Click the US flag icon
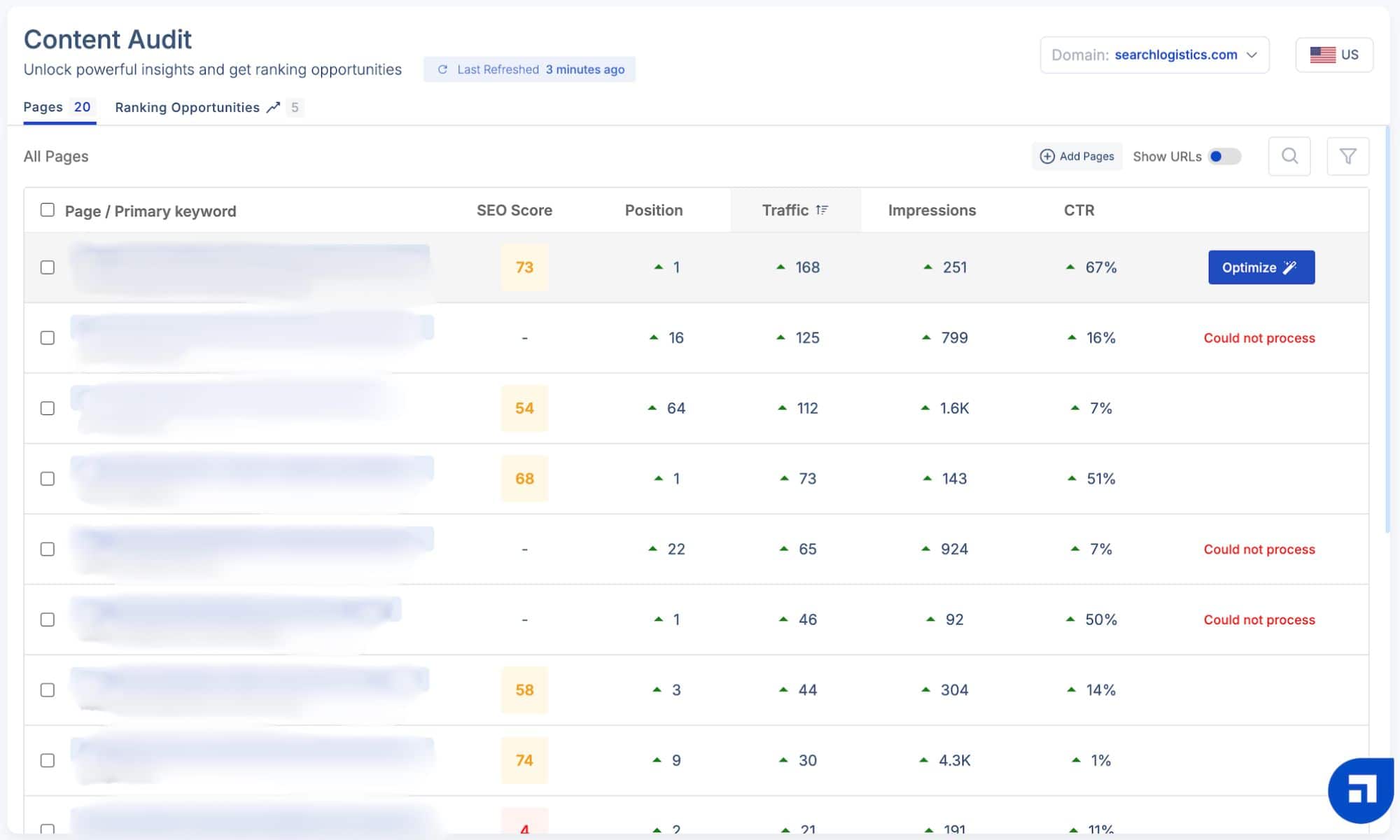Viewport: 1400px width, 840px height. pyautogui.click(x=1323, y=55)
